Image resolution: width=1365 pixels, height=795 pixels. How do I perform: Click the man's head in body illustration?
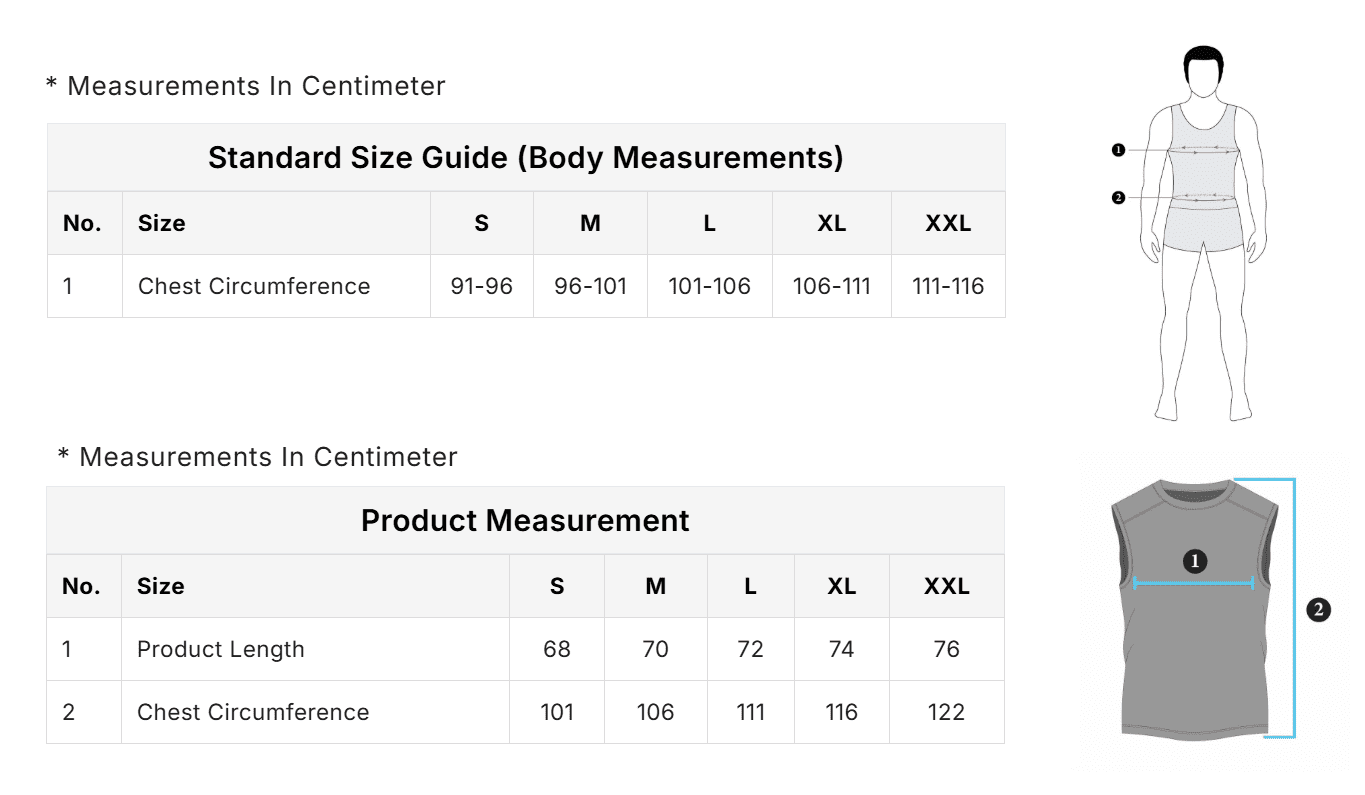[x=1204, y=72]
